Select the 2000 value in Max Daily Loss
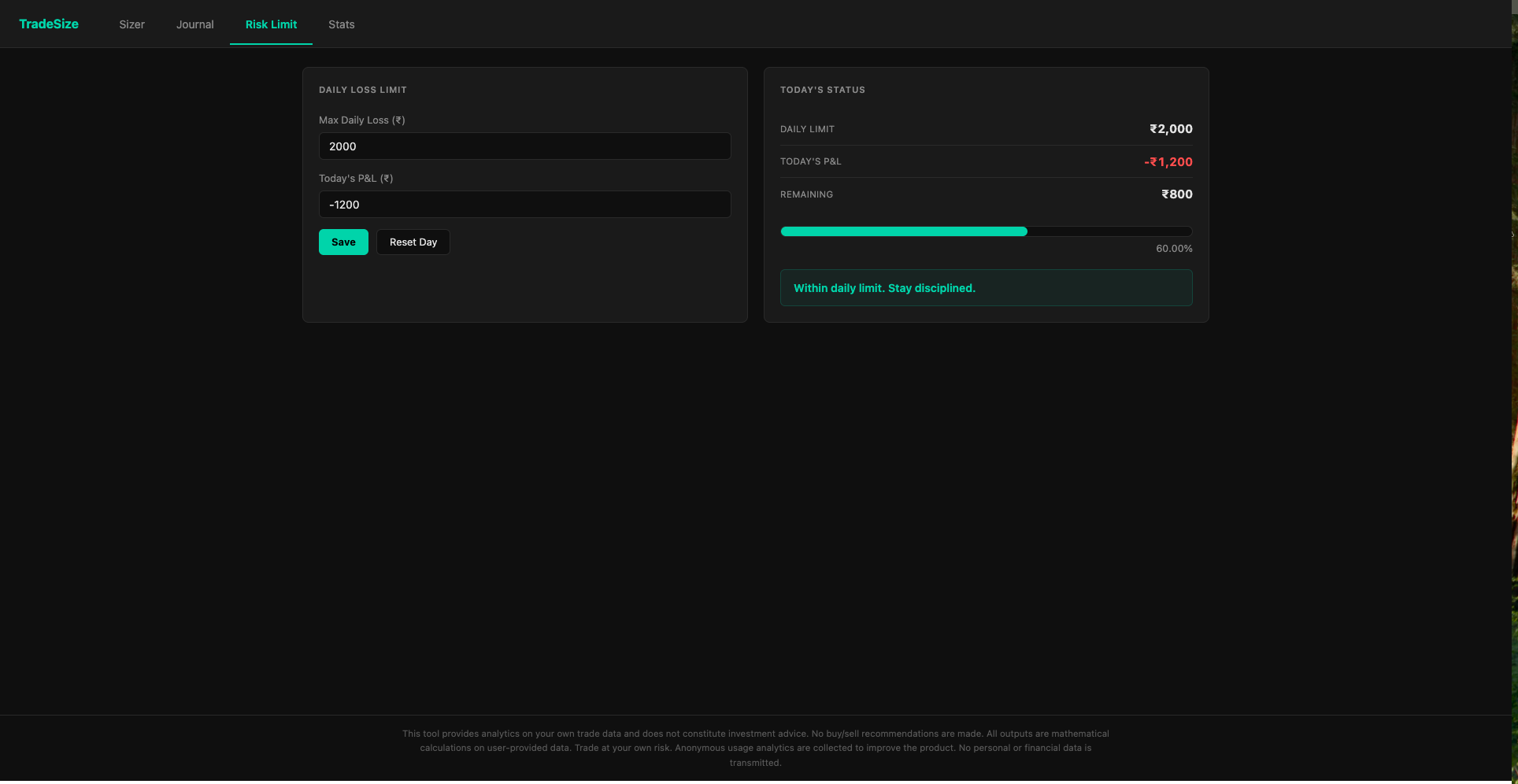Screen dimensions: 1518x784 [x=342, y=146]
